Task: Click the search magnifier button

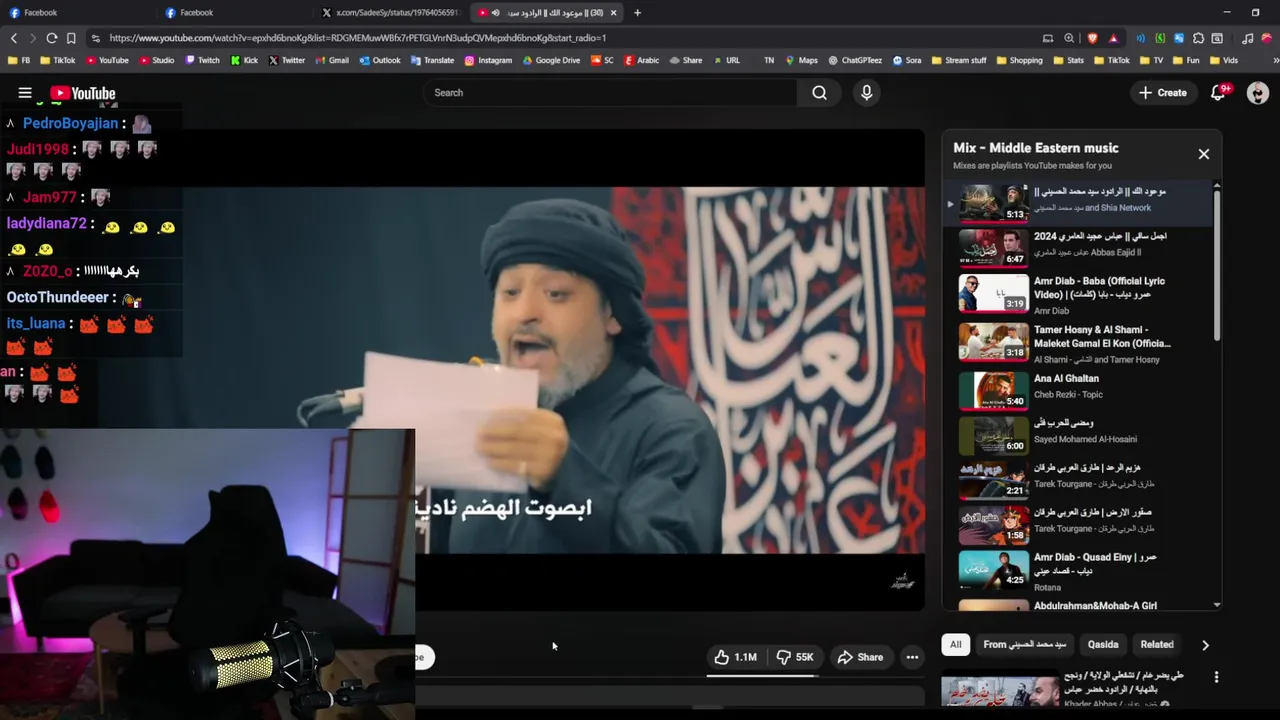Action: (819, 93)
